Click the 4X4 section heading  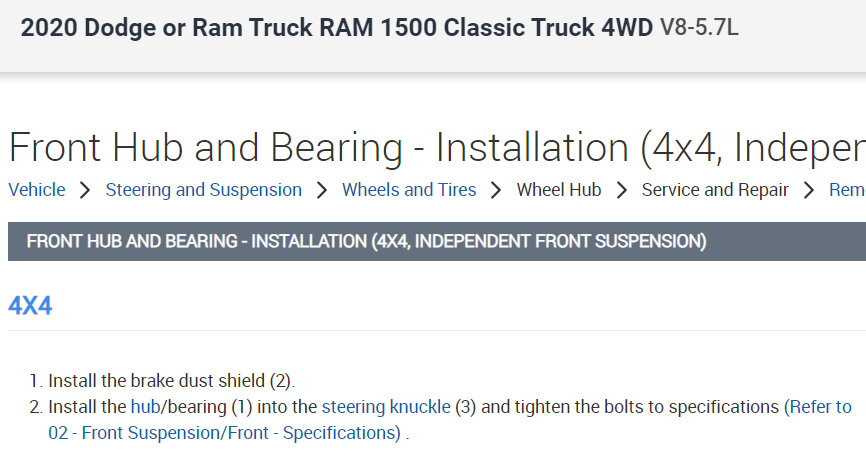[30, 306]
